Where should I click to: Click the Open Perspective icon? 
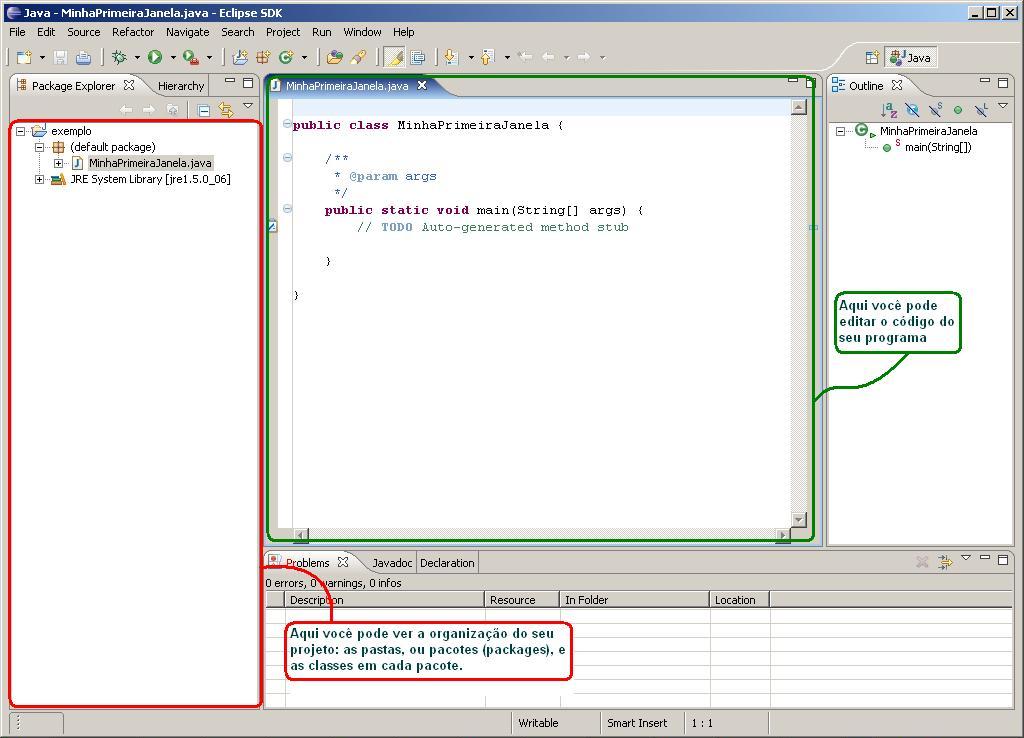tap(872, 57)
